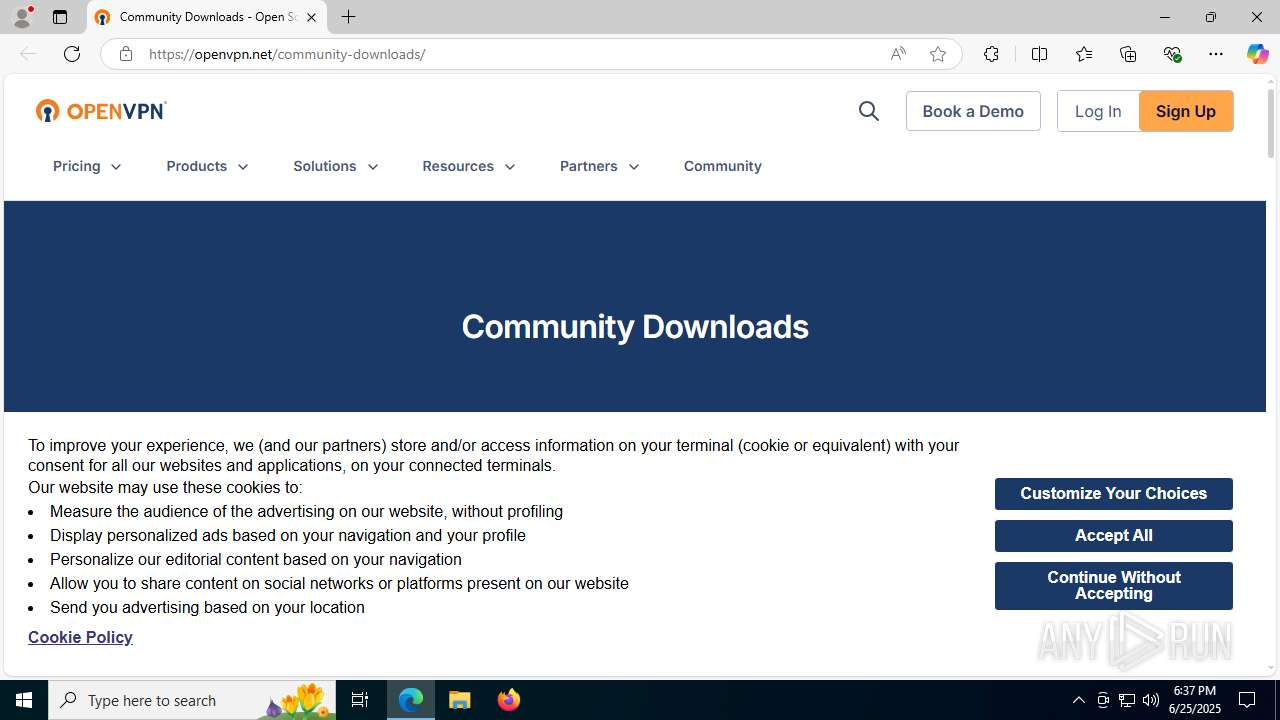Viewport: 1280px width, 720px height.
Task: Expand the Products dropdown menu
Action: (x=208, y=166)
